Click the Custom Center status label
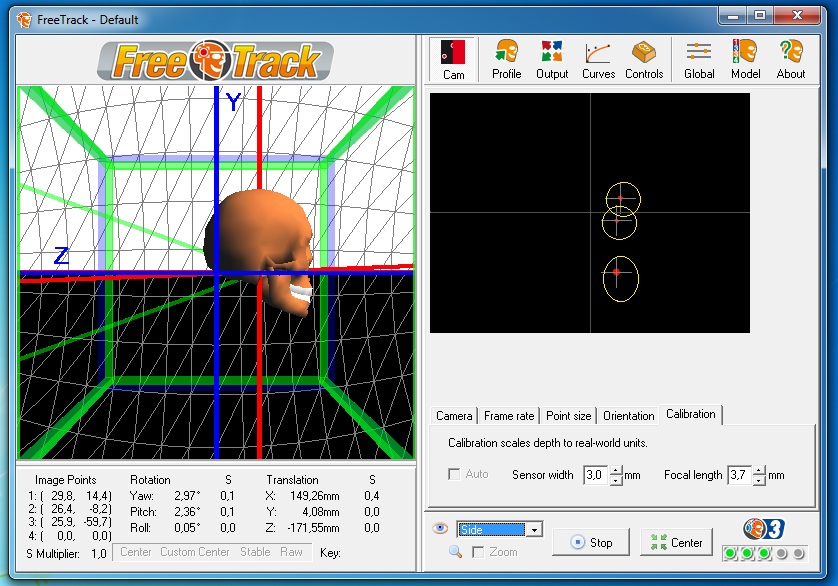The width and height of the screenshot is (838, 586). pyautogui.click(x=195, y=552)
